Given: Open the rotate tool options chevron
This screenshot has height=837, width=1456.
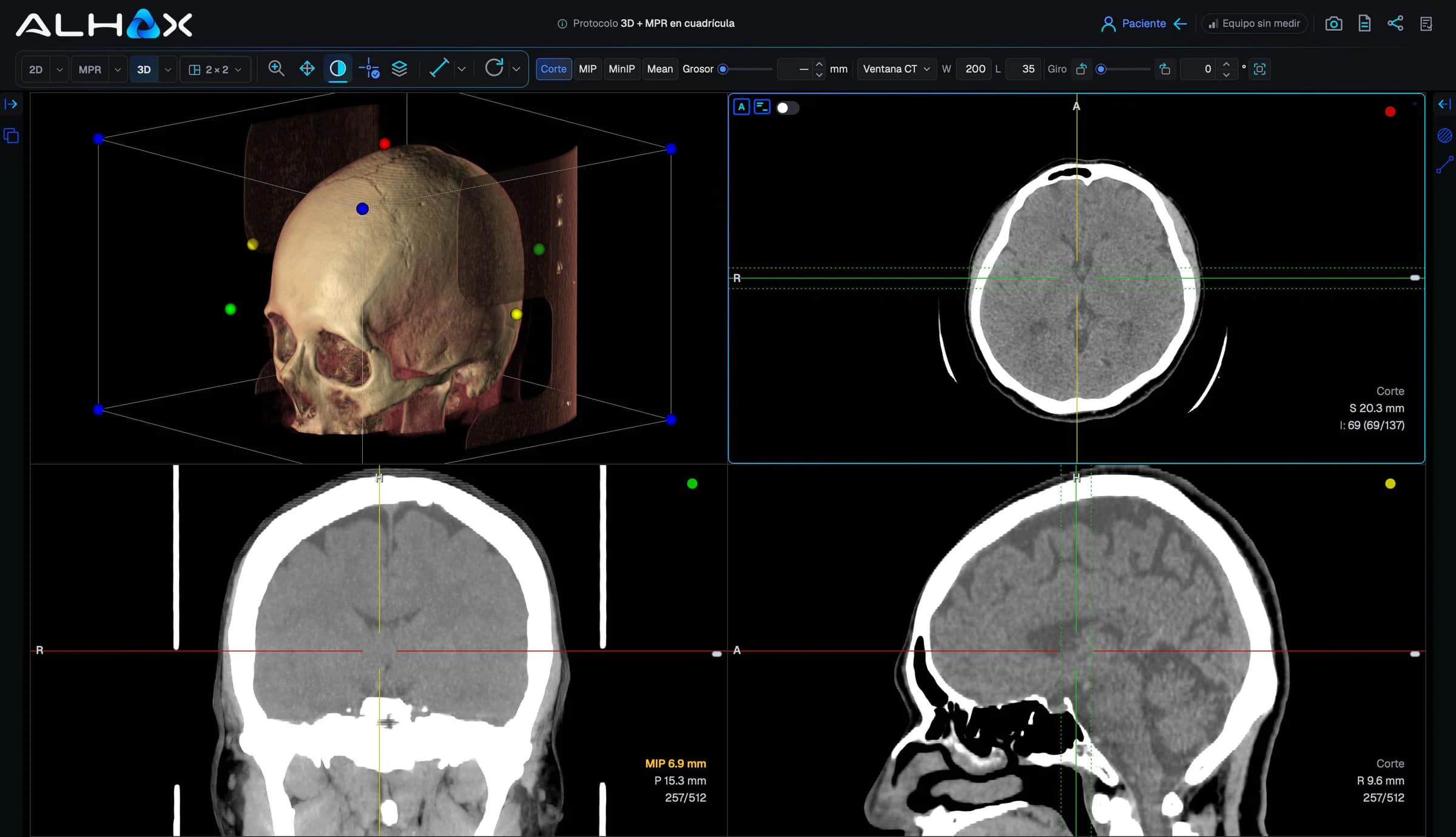Looking at the screenshot, I should (516, 69).
